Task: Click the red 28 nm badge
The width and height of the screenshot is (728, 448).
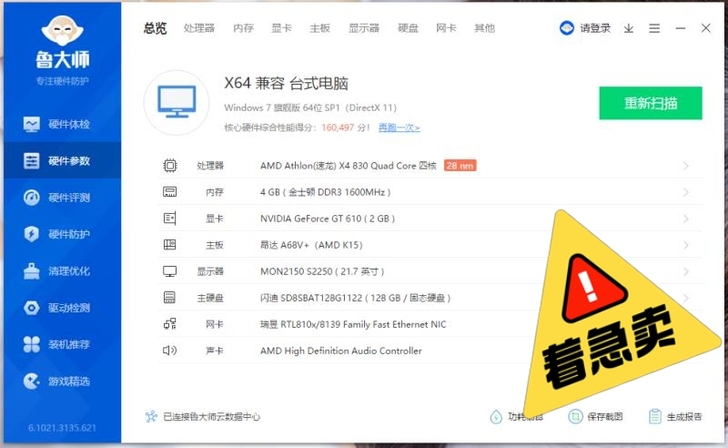Action: 460,166
